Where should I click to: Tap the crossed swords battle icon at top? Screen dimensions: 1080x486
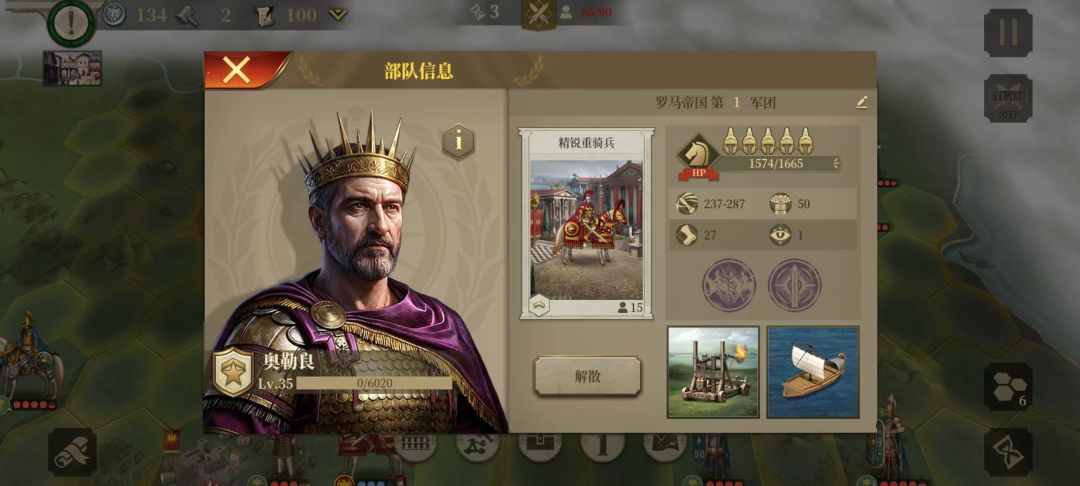[538, 14]
